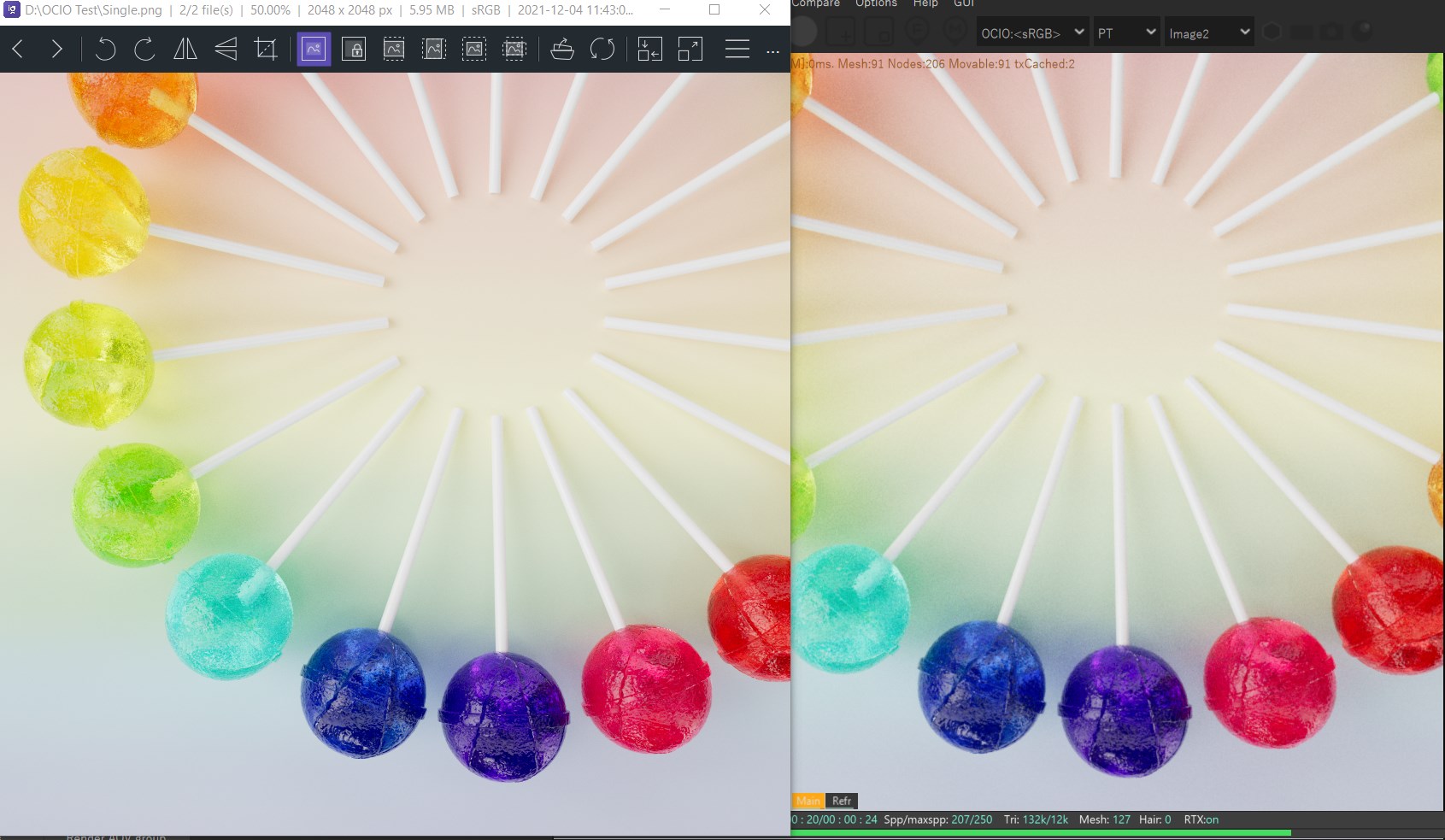The image size is (1445, 840).
Task: Open the Compare menu
Action: 816,3
